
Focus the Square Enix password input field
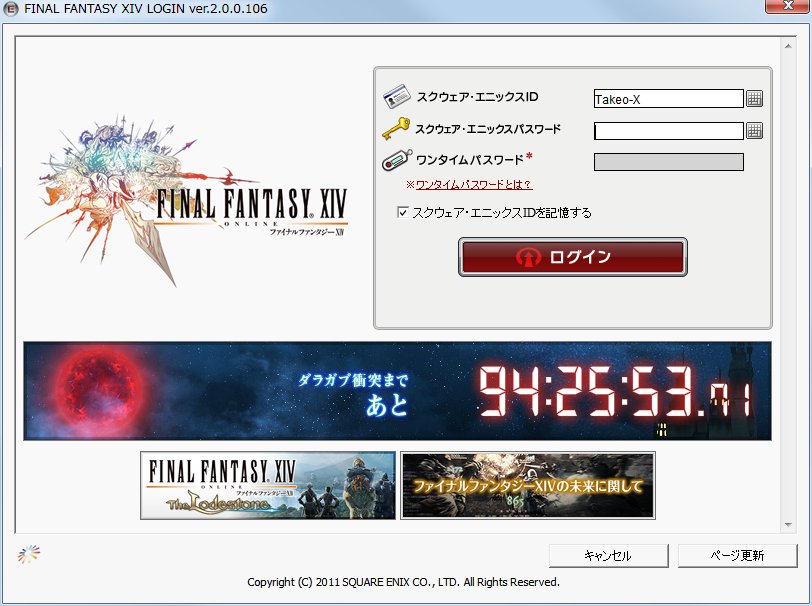pos(669,131)
